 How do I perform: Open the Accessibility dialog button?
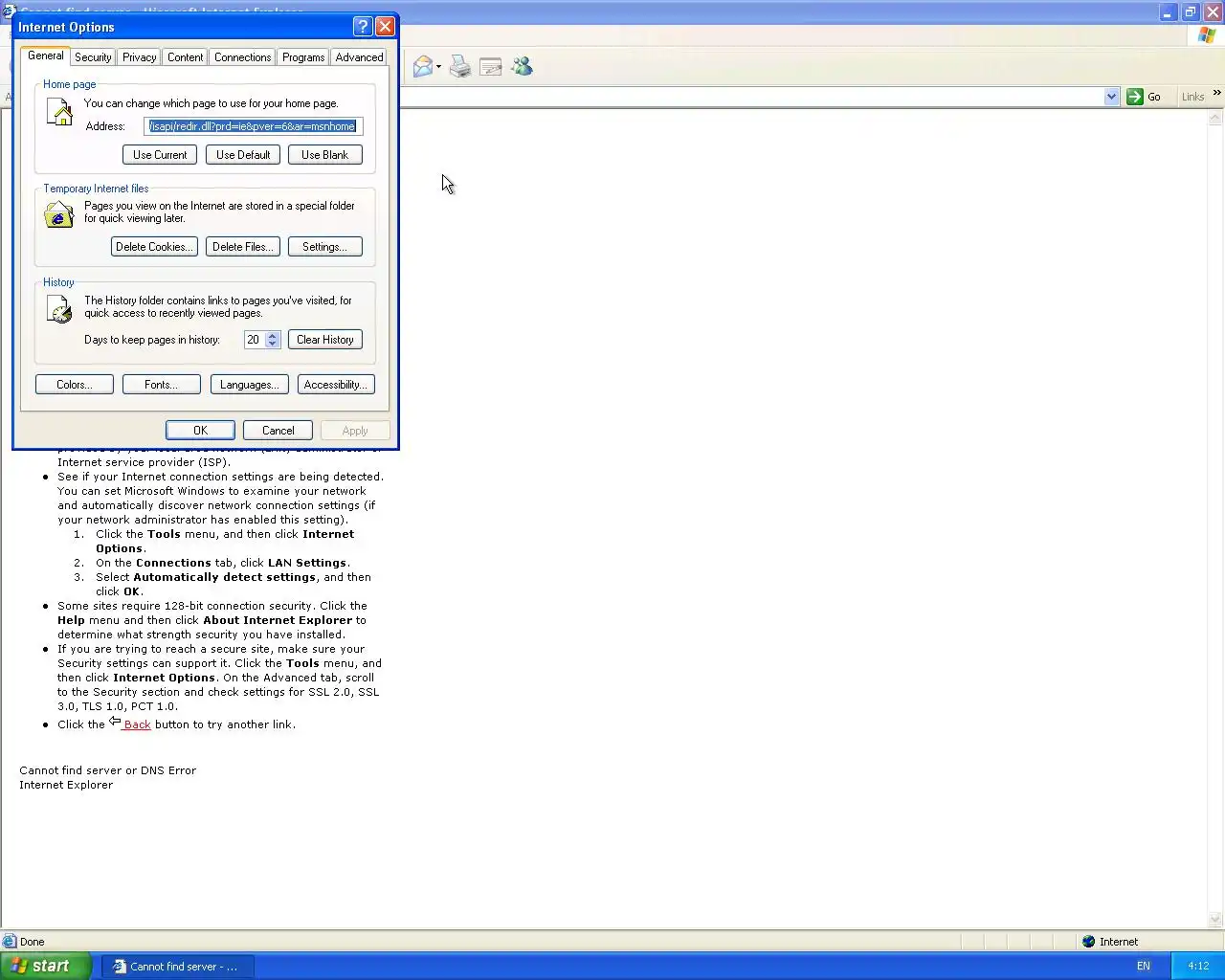(x=336, y=385)
